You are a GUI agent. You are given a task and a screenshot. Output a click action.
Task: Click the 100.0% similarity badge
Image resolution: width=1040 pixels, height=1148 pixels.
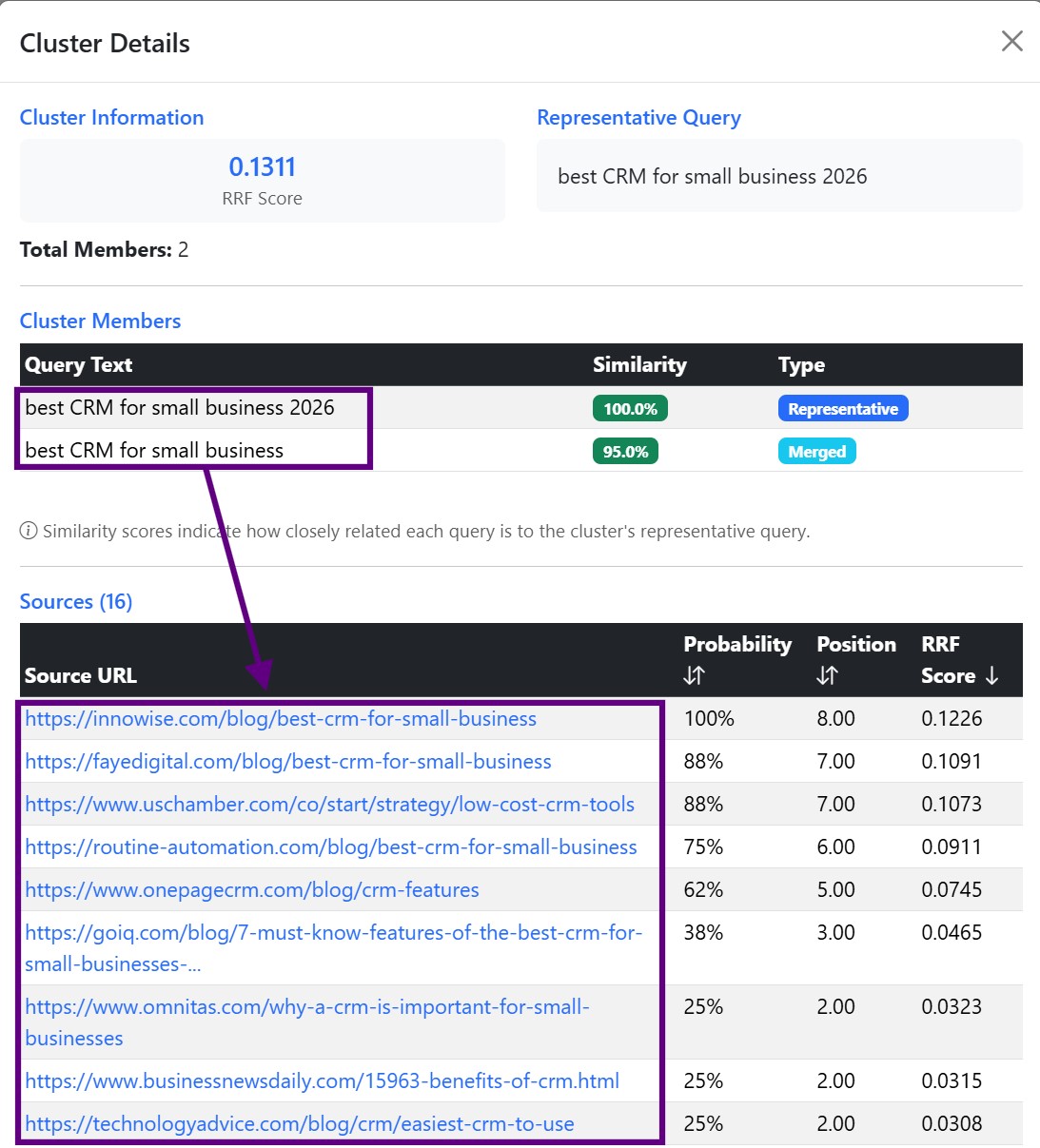pos(630,409)
